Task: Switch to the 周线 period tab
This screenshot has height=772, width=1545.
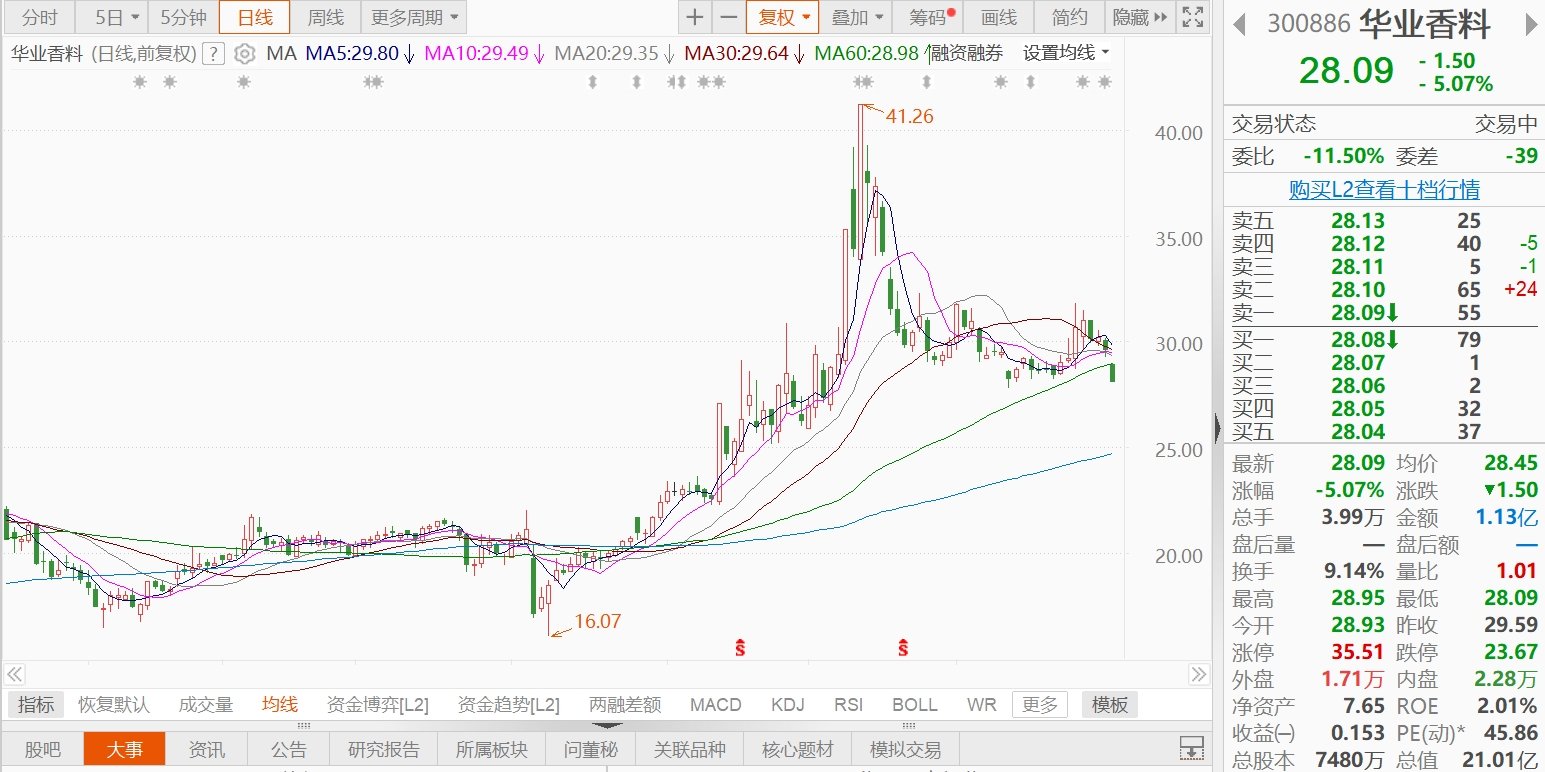Action: point(325,17)
